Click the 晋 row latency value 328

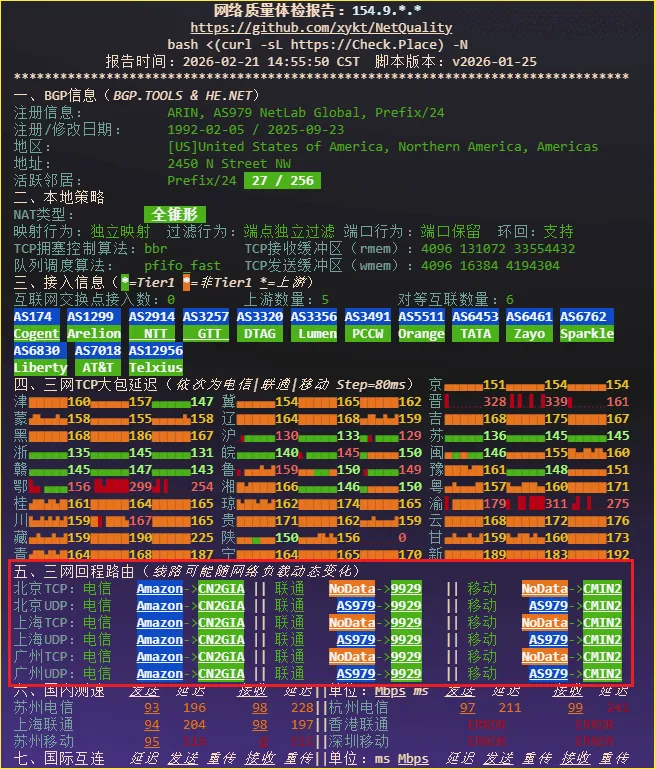coord(495,402)
